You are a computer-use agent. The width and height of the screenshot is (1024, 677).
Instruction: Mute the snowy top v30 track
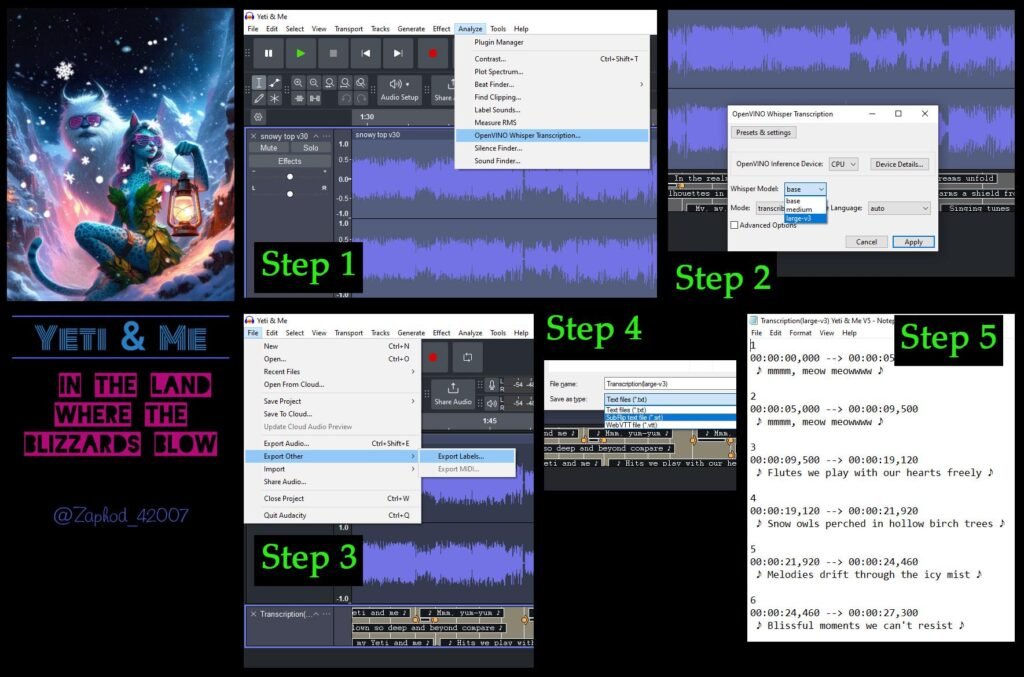(x=268, y=148)
